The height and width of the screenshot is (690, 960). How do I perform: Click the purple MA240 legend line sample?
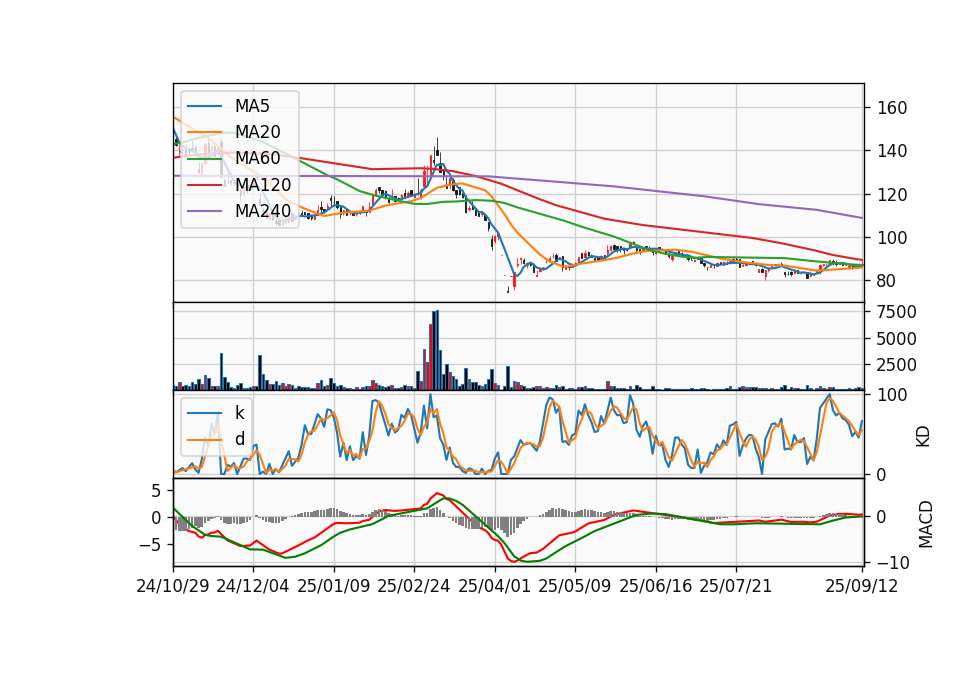pos(204,211)
